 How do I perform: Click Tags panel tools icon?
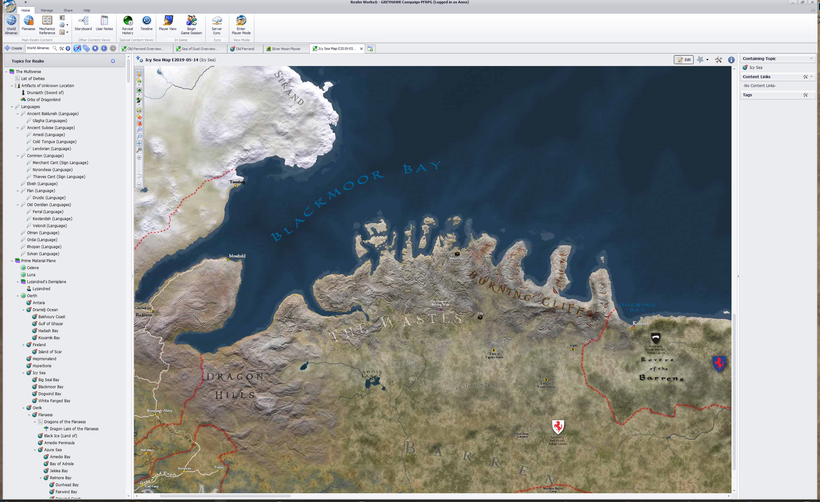coord(805,95)
